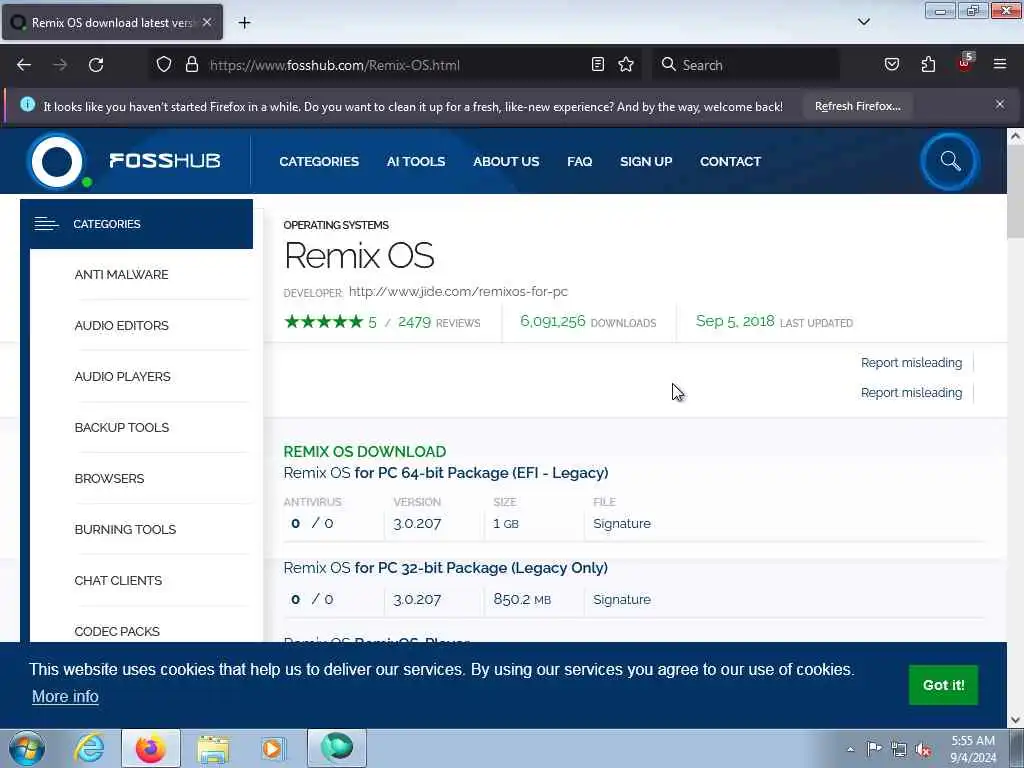The width and height of the screenshot is (1024, 768).
Task: Select BROWSERS category
Action: tap(109, 478)
